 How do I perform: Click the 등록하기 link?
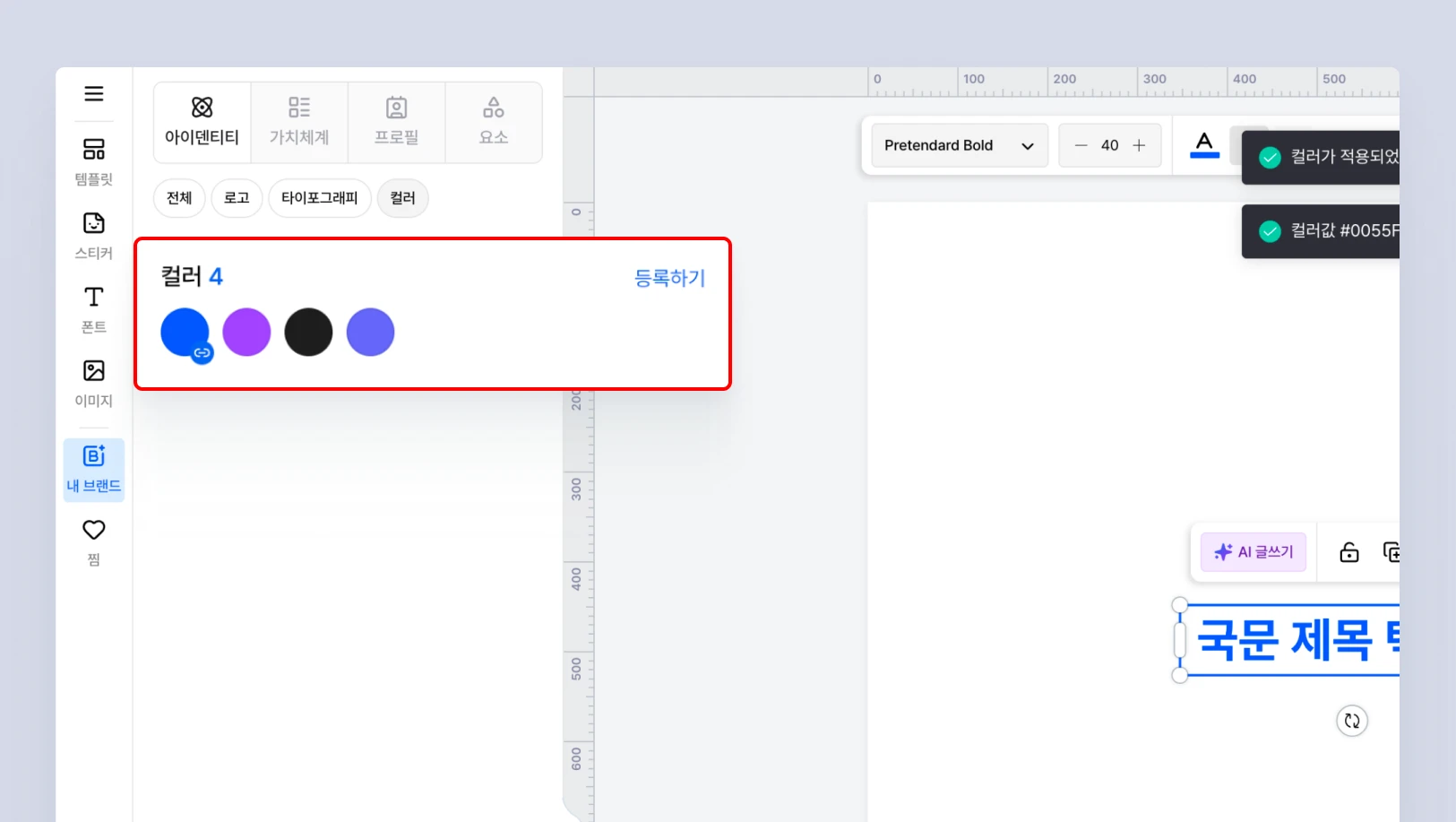coord(669,278)
